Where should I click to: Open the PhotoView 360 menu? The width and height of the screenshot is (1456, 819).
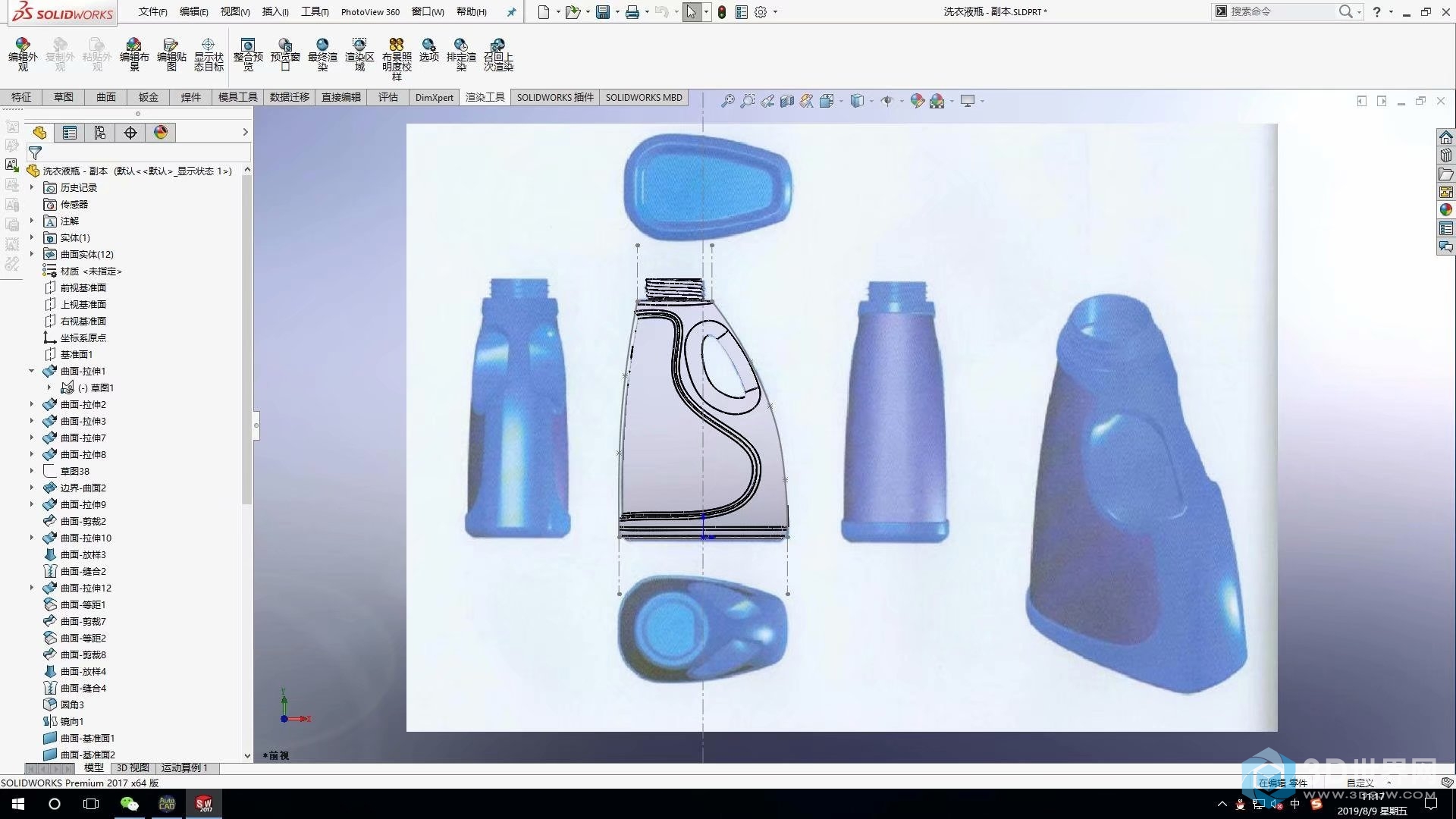coord(370,12)
